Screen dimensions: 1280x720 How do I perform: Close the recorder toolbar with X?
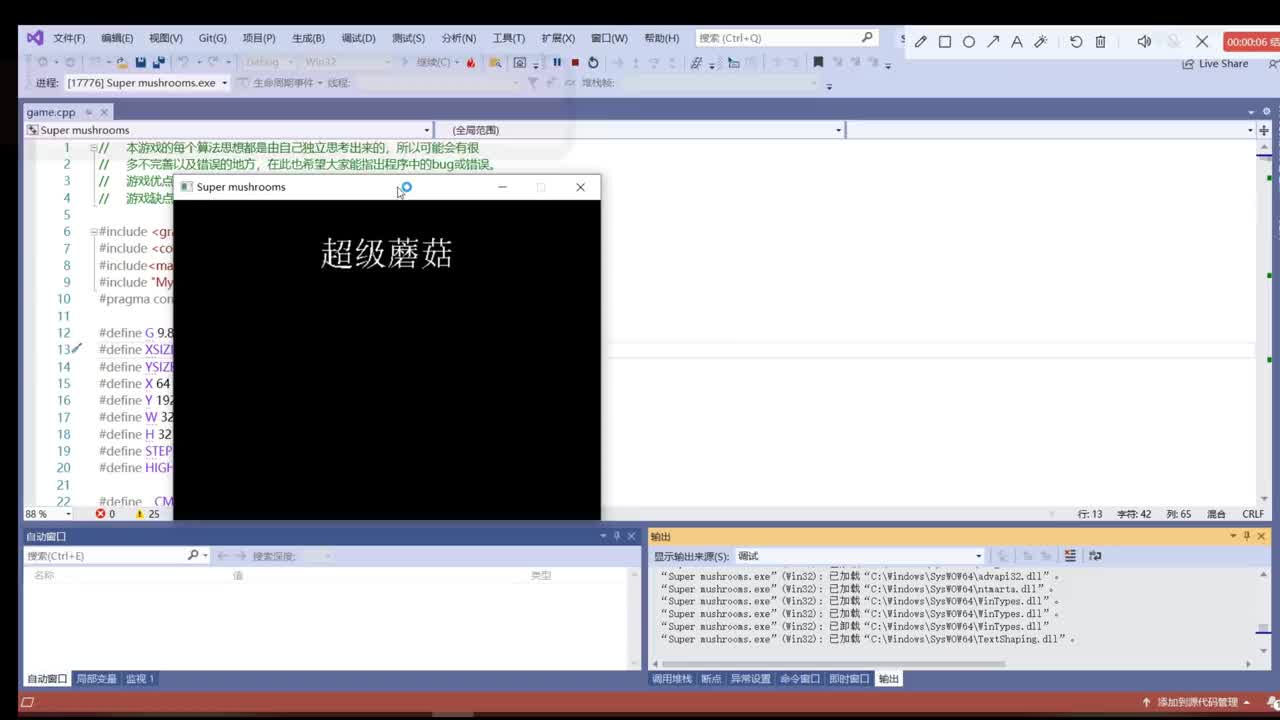tap(1202, 42)
